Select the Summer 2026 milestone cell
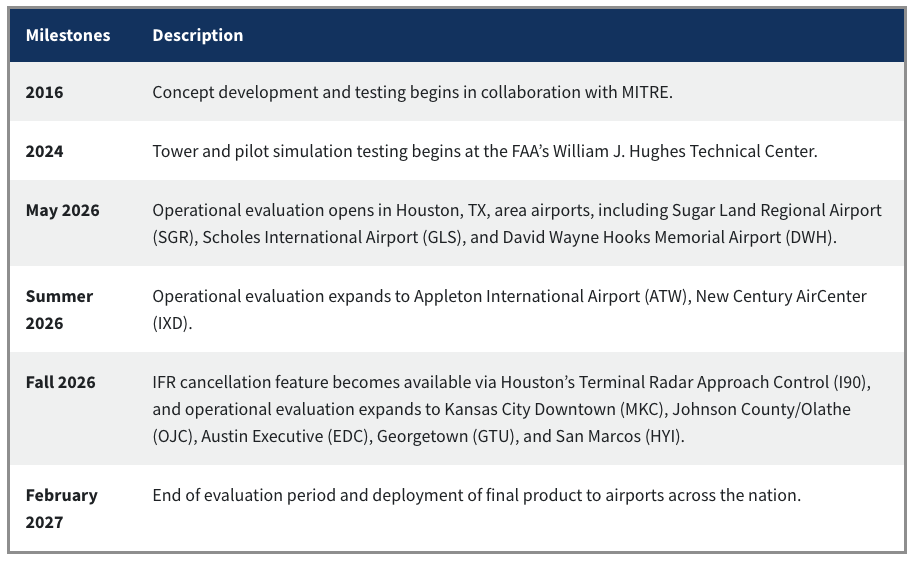Screen dimensions: 923x569 tap(59, 310)
